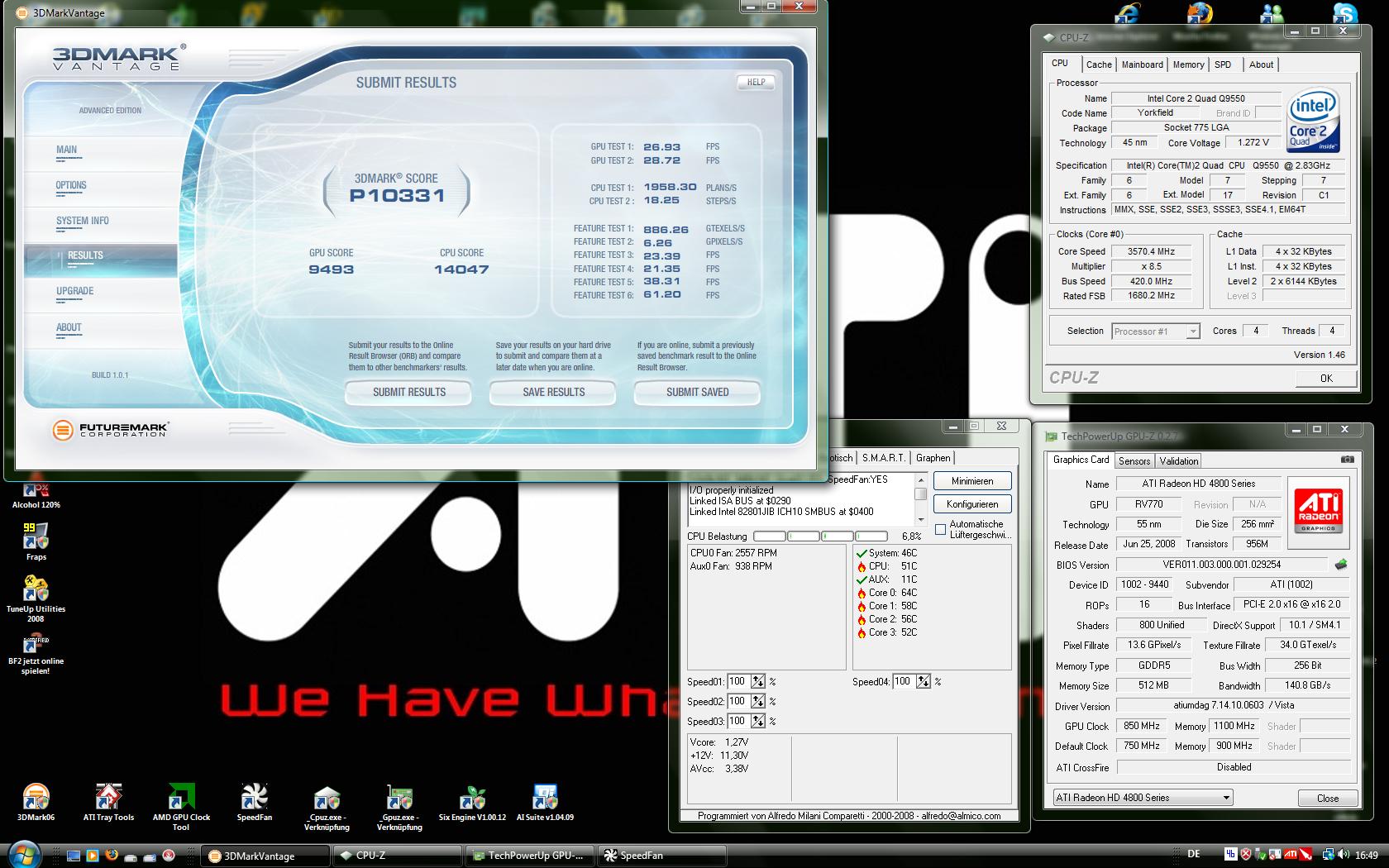Click Close in the GPU-Z window

click(1328, 798)
